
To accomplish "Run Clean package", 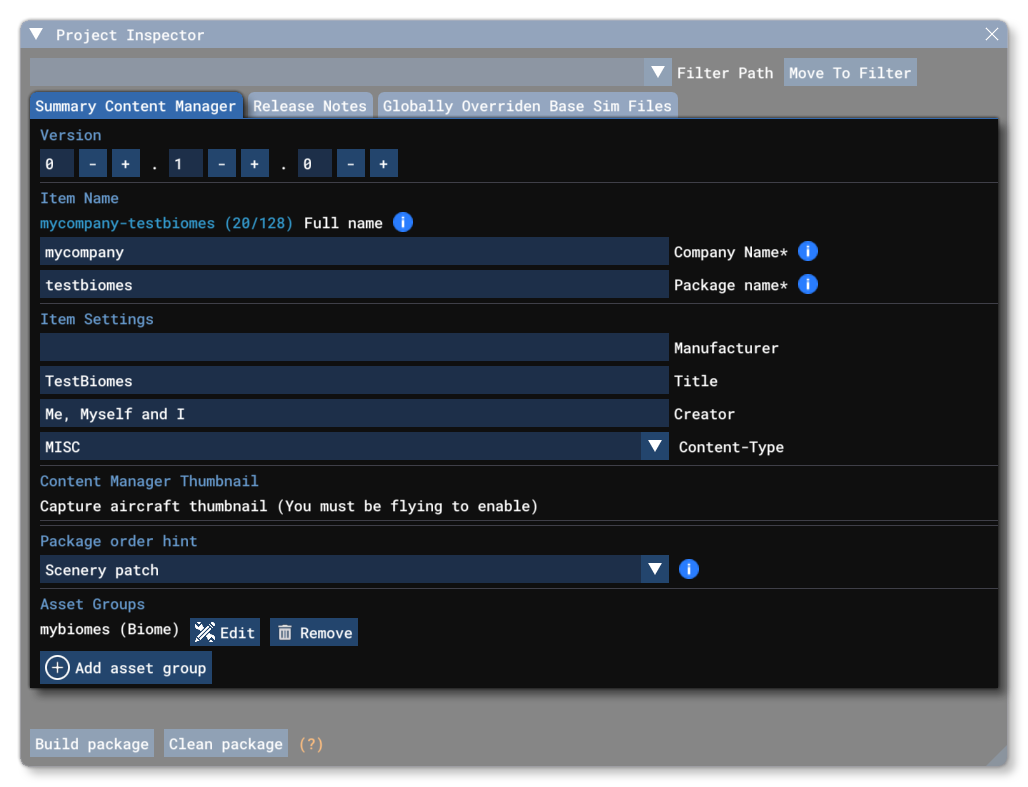I will pyautogui.click(x=225, y=743).
